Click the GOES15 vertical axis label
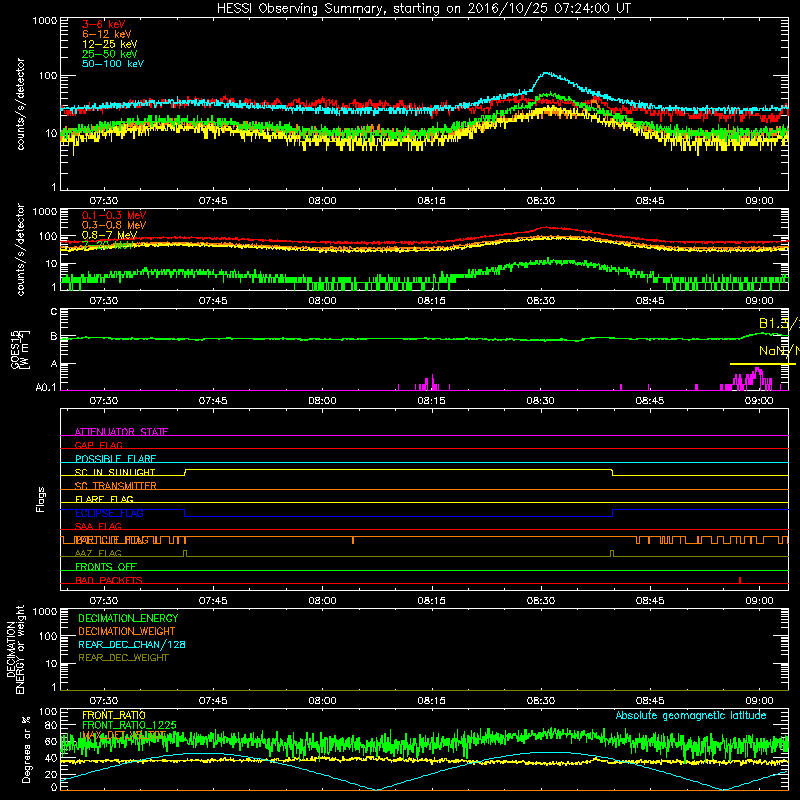 [19, 349]
